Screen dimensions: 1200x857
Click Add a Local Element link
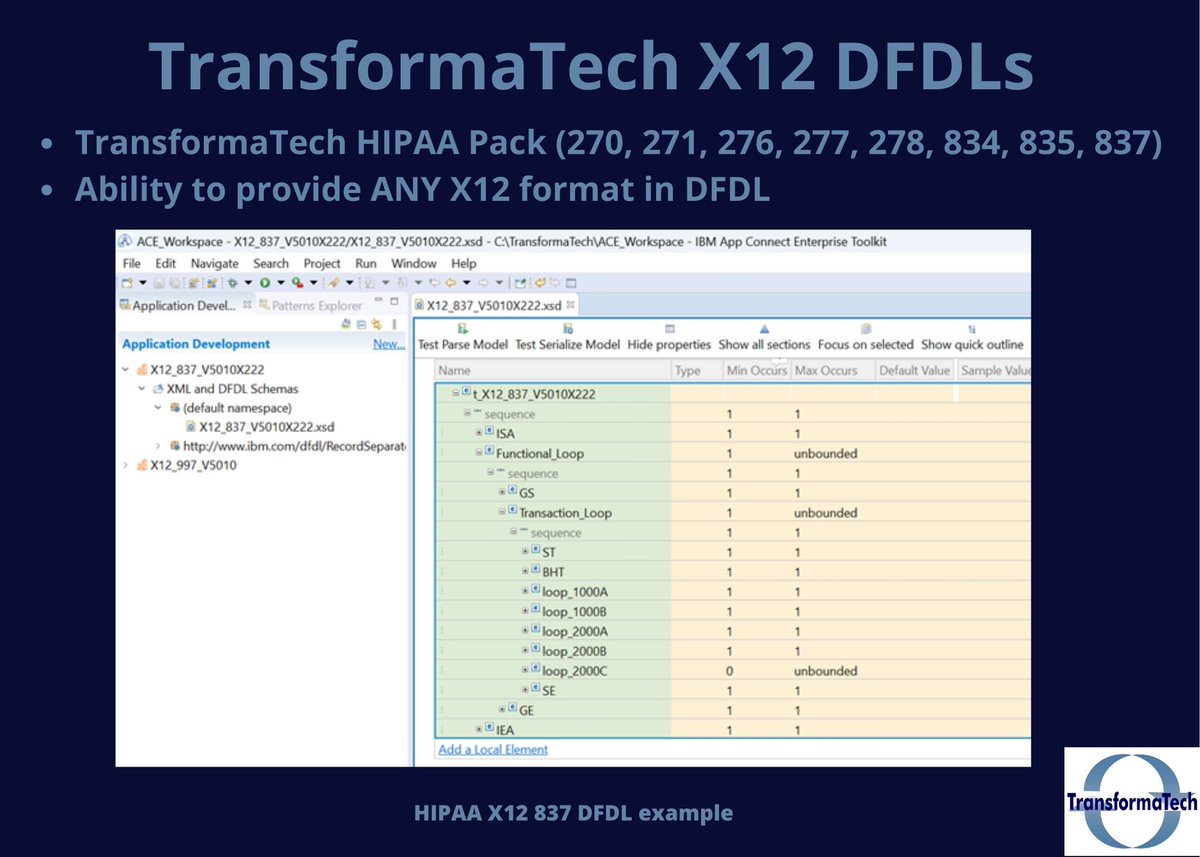pos(493,749)
